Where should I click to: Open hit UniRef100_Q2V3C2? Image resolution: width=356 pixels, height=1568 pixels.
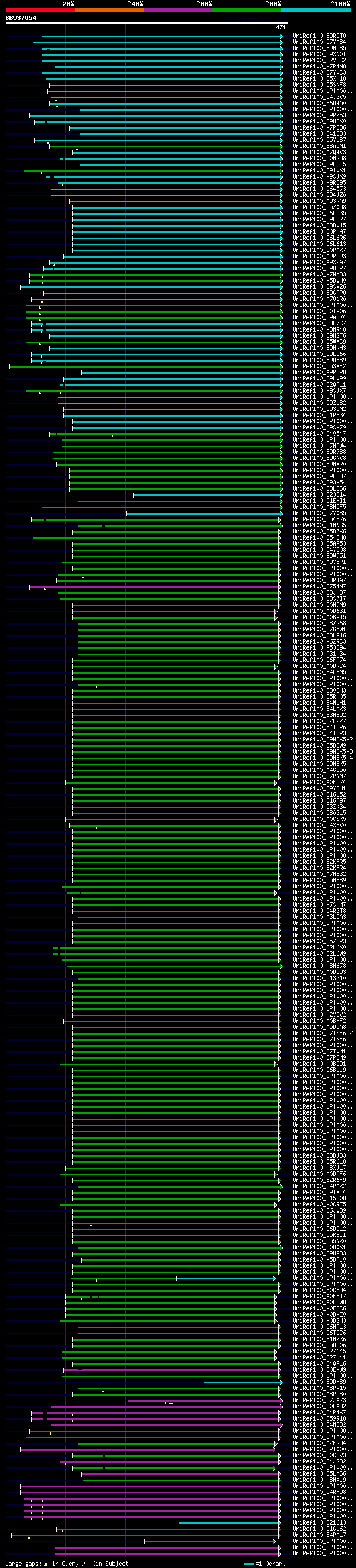point(319,60)
